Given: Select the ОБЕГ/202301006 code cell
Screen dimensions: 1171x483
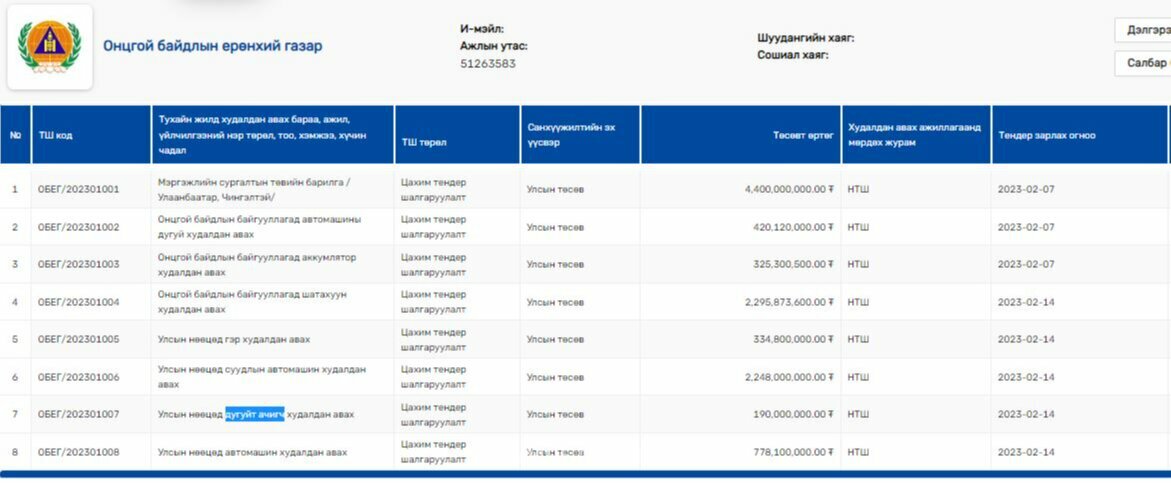Looking at the screenshot, I should (x=78, y=377).
